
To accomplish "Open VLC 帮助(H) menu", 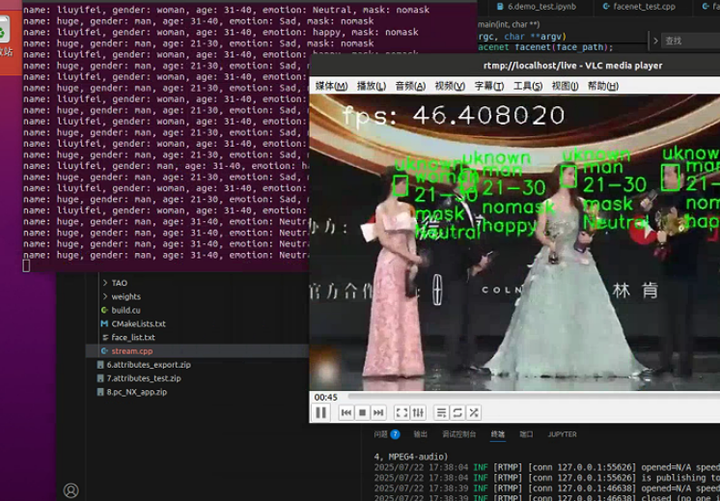I will tap(603, 86).
